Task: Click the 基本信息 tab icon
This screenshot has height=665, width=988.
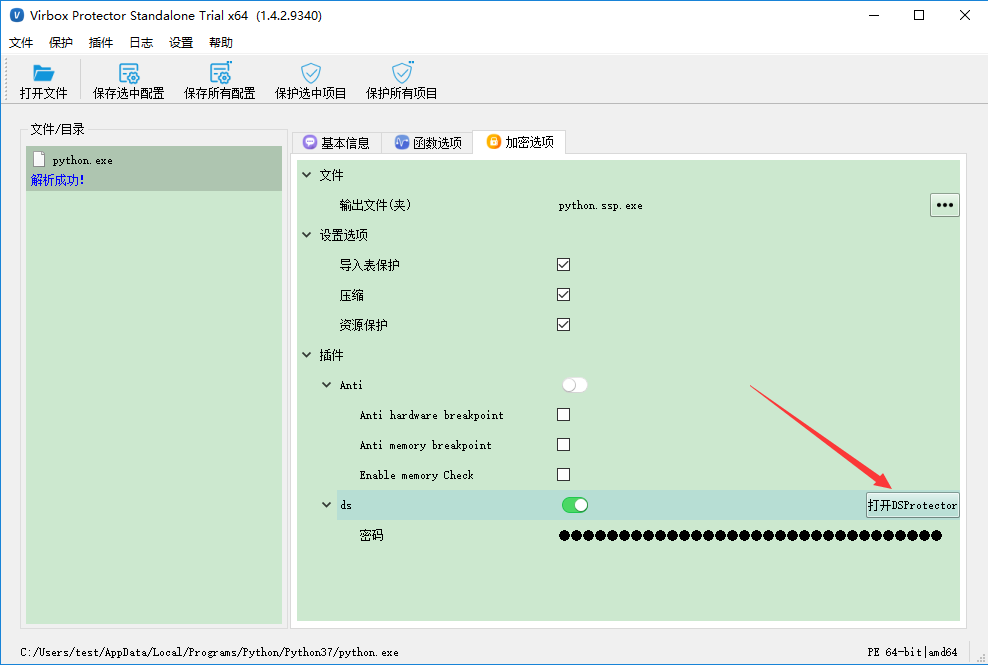Action: click(x=309, y=142)
